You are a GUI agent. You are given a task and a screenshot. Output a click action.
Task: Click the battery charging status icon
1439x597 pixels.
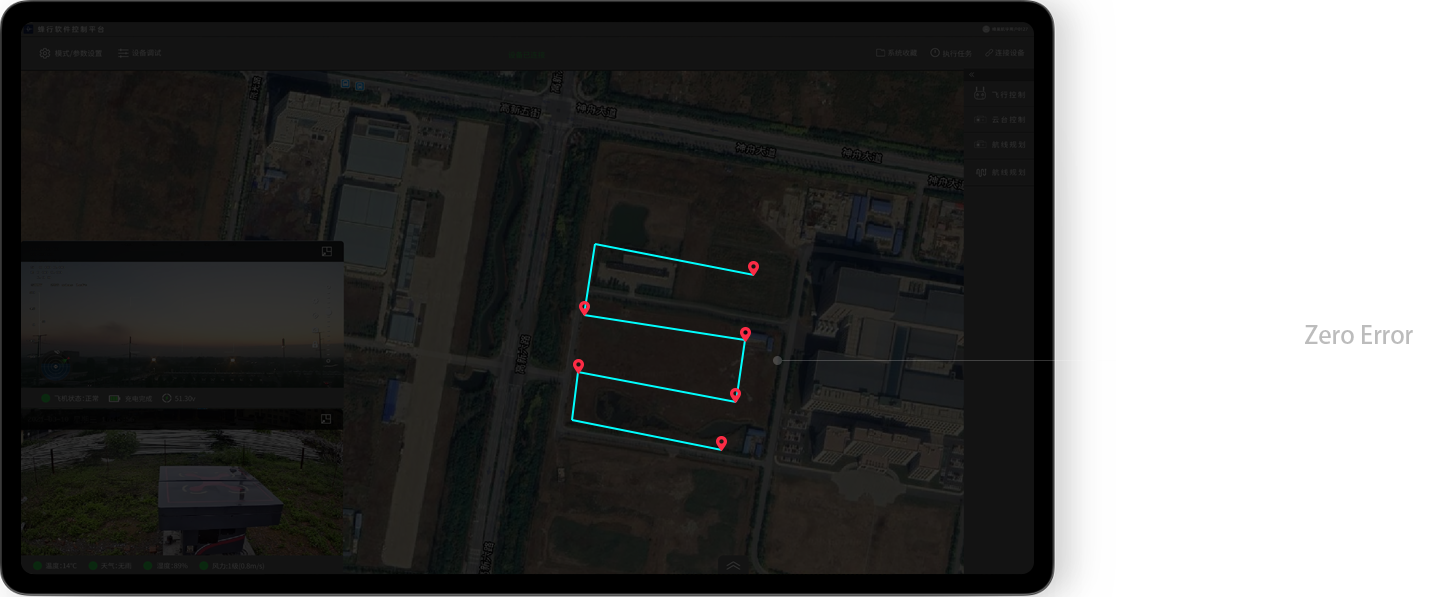point(114,399)
